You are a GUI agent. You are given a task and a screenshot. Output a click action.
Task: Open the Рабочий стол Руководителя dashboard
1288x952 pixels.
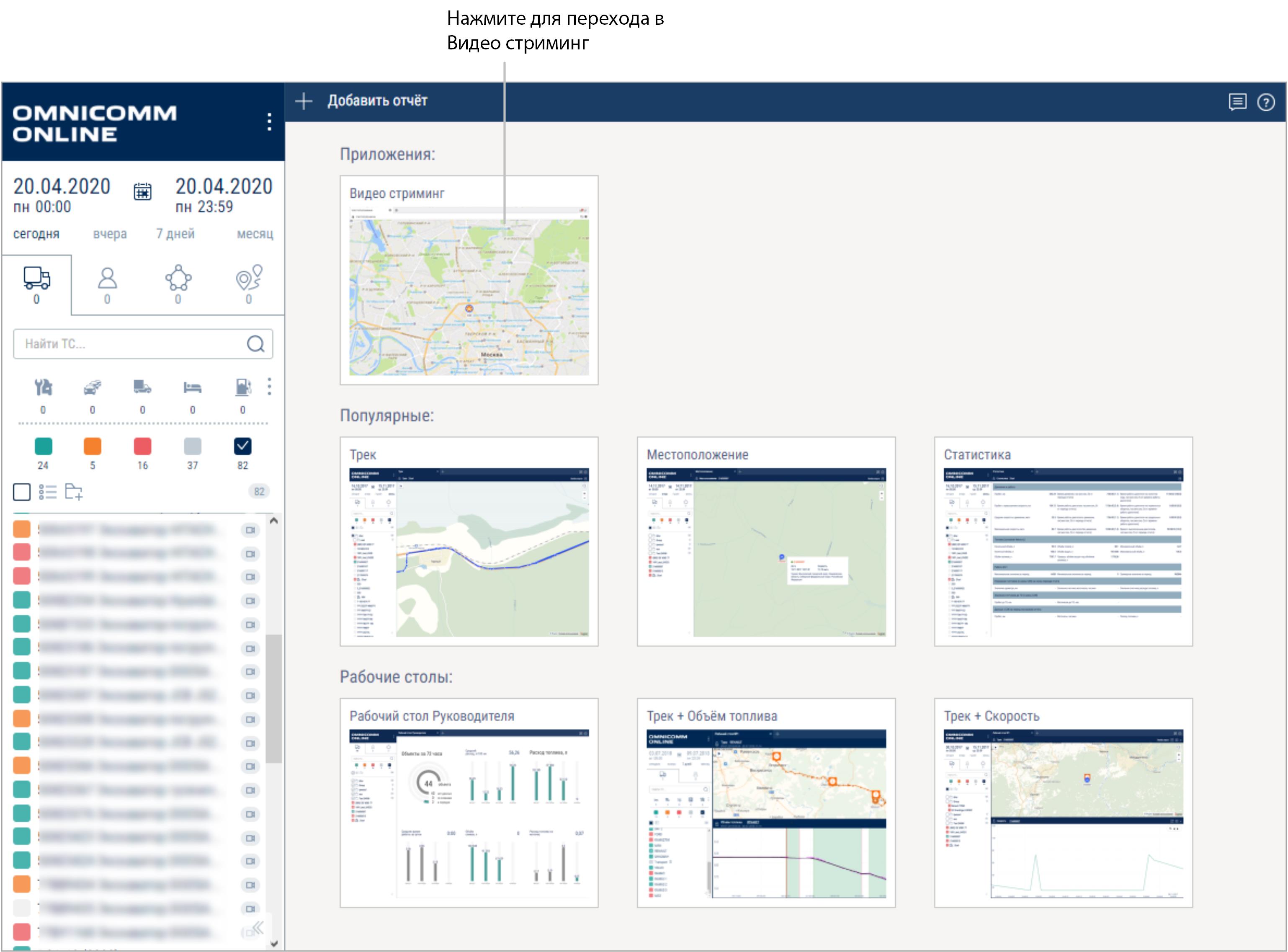(x=469, y=803)
